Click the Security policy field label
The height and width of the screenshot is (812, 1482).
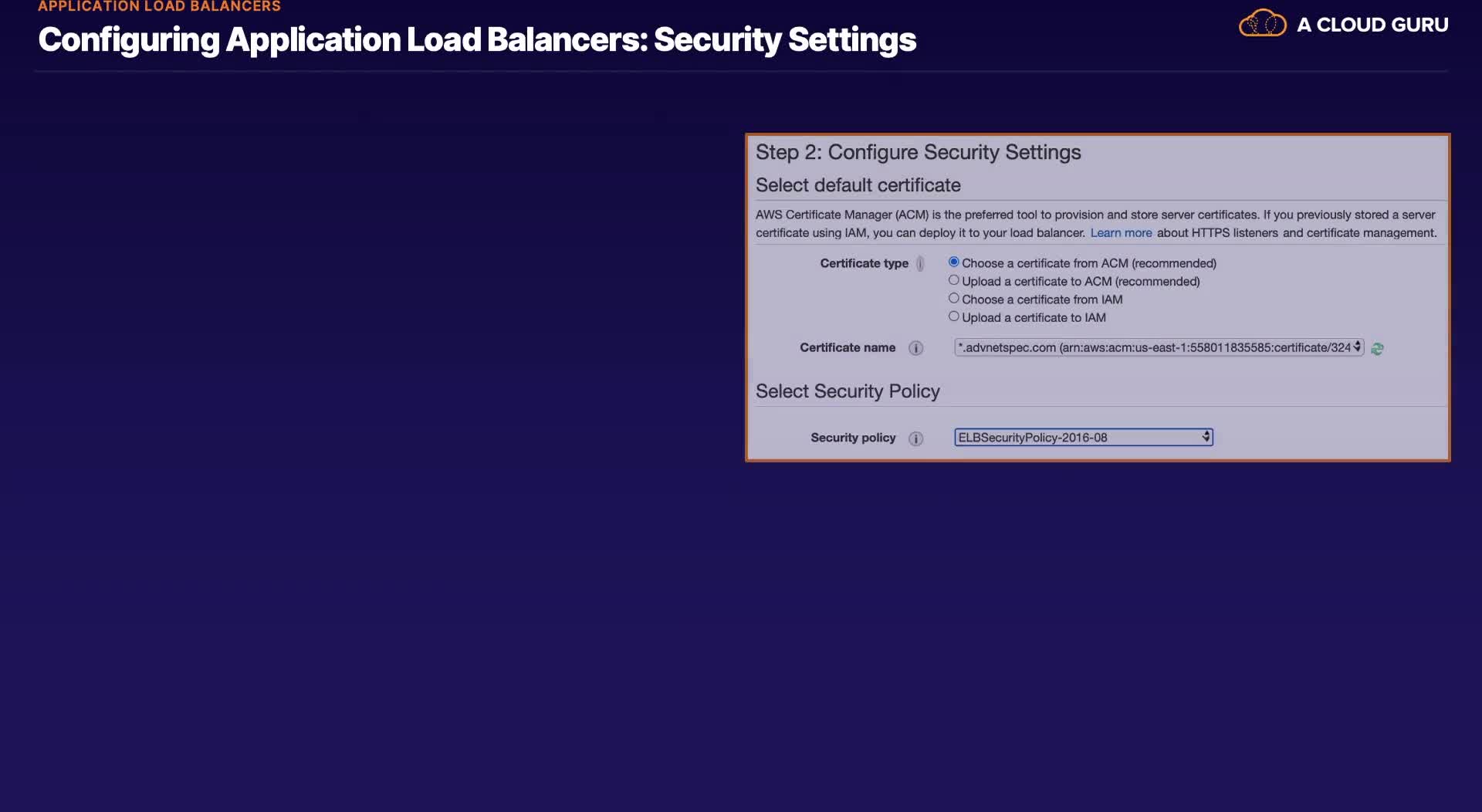(x=853, y=438)
